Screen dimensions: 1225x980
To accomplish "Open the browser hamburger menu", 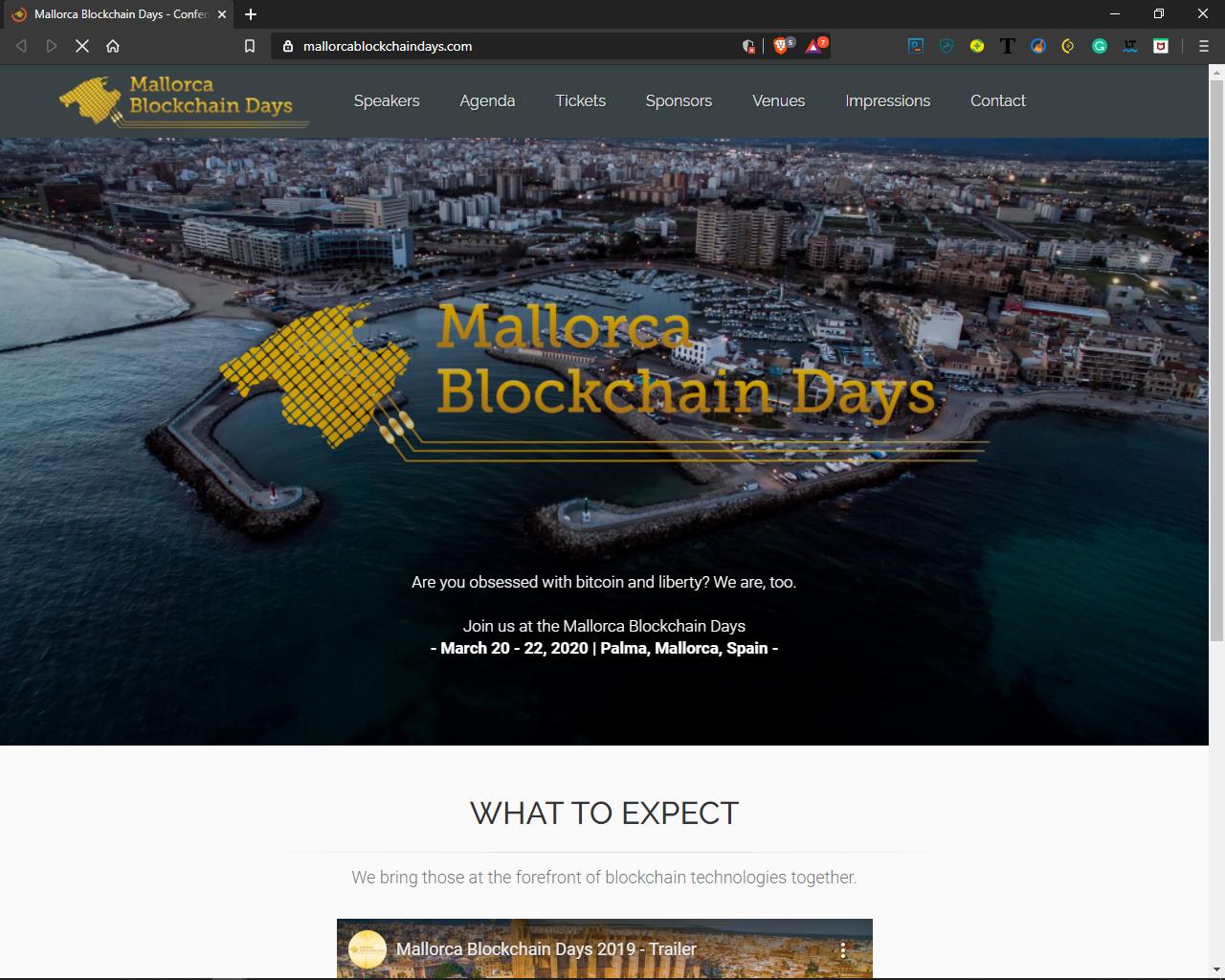I will pyautogui.click(x=1204, y=46).
